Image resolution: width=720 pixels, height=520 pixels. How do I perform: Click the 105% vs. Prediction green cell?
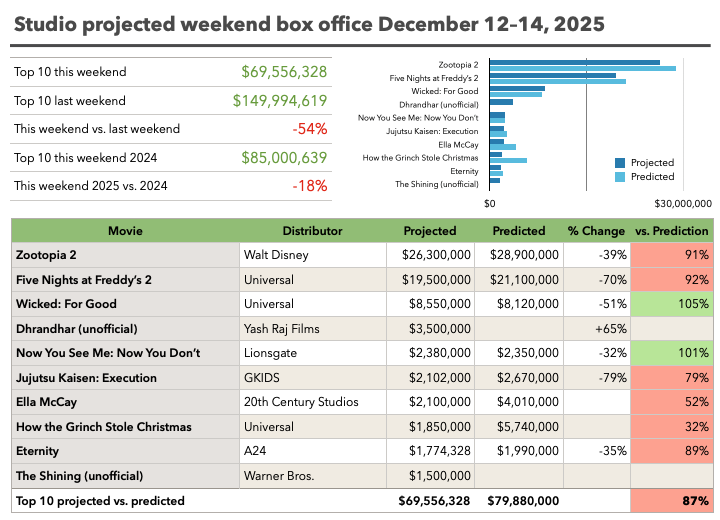671,304
